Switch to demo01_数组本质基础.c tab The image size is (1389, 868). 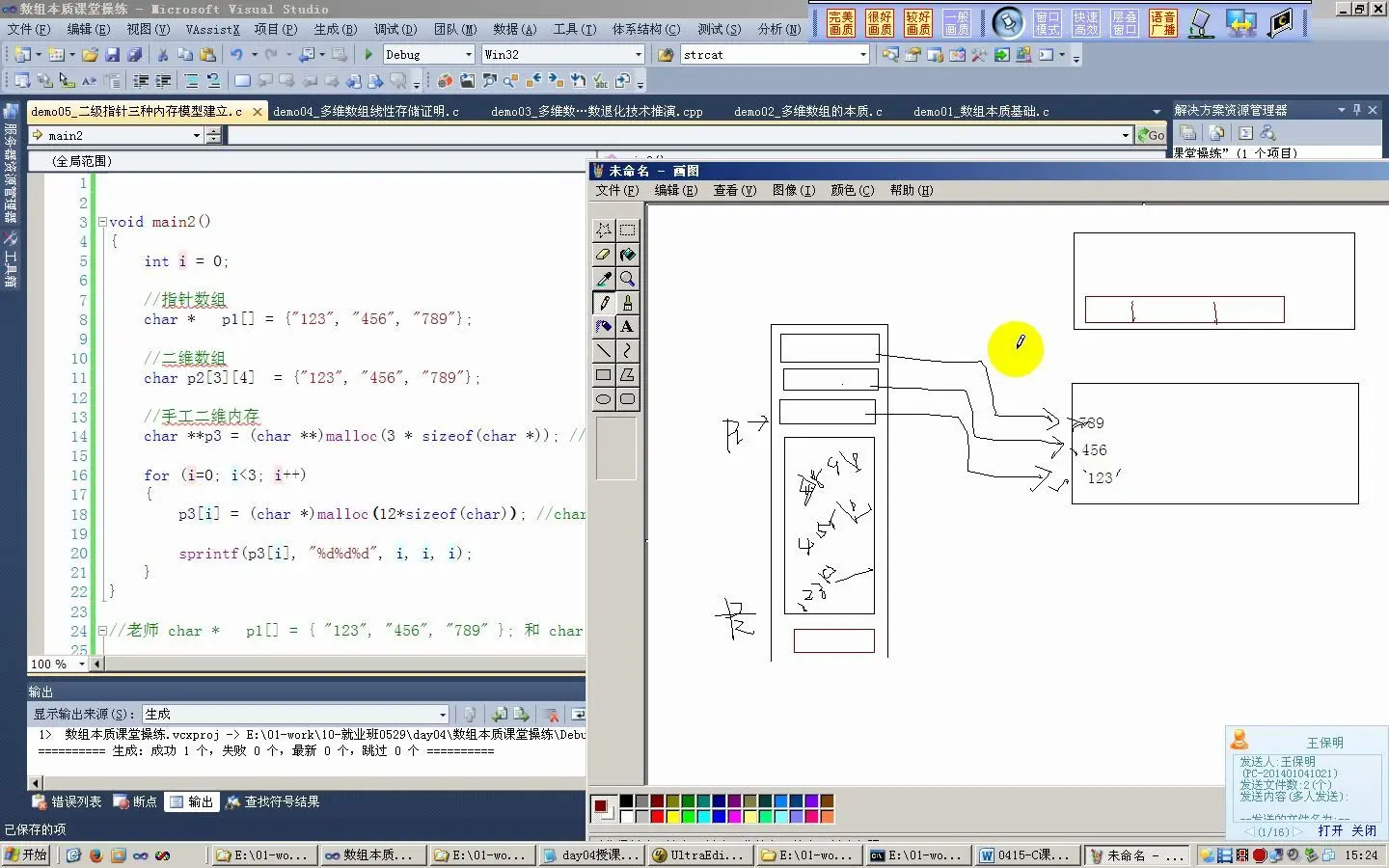coord(981,112)
